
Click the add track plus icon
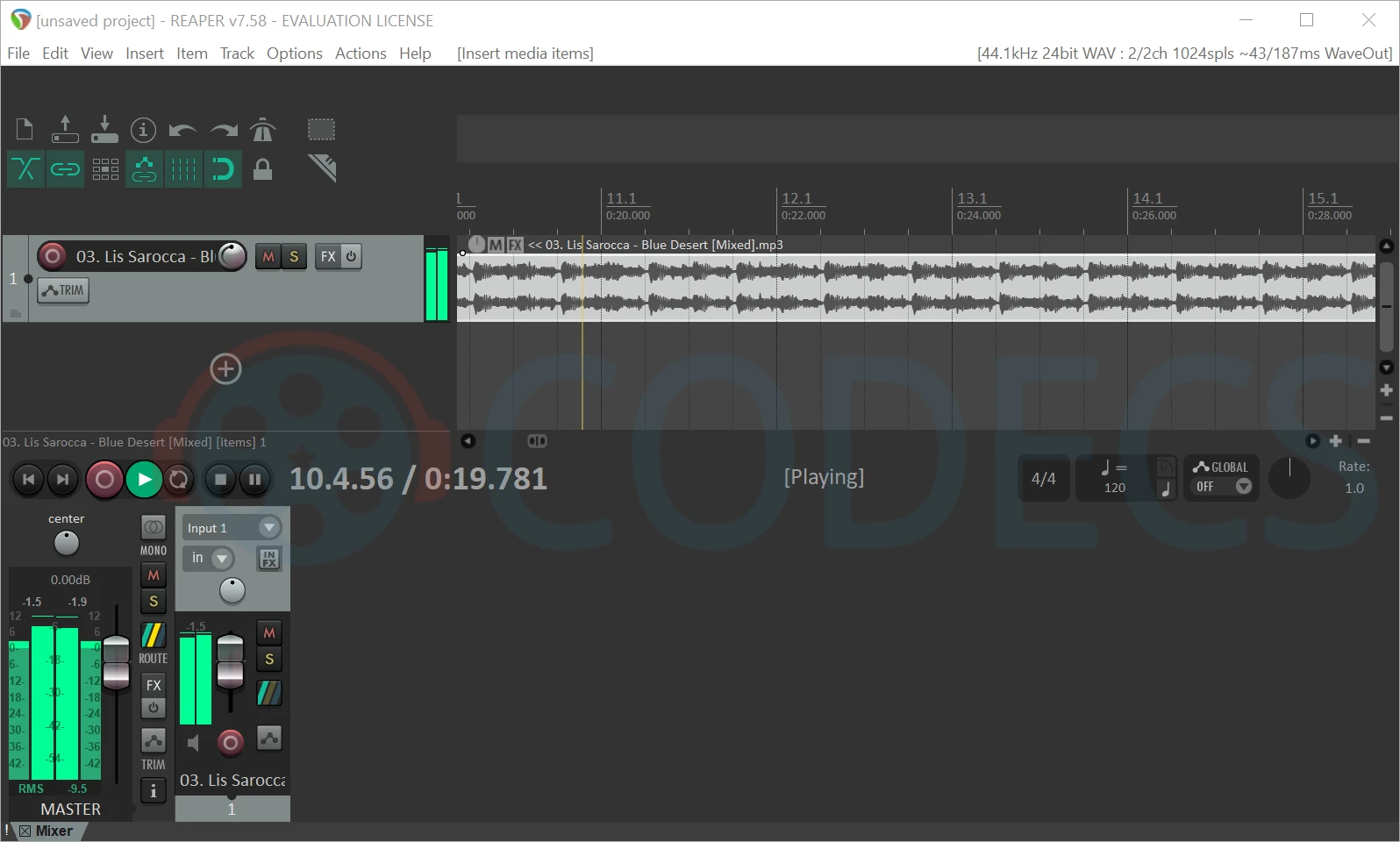tap(225, 369)
